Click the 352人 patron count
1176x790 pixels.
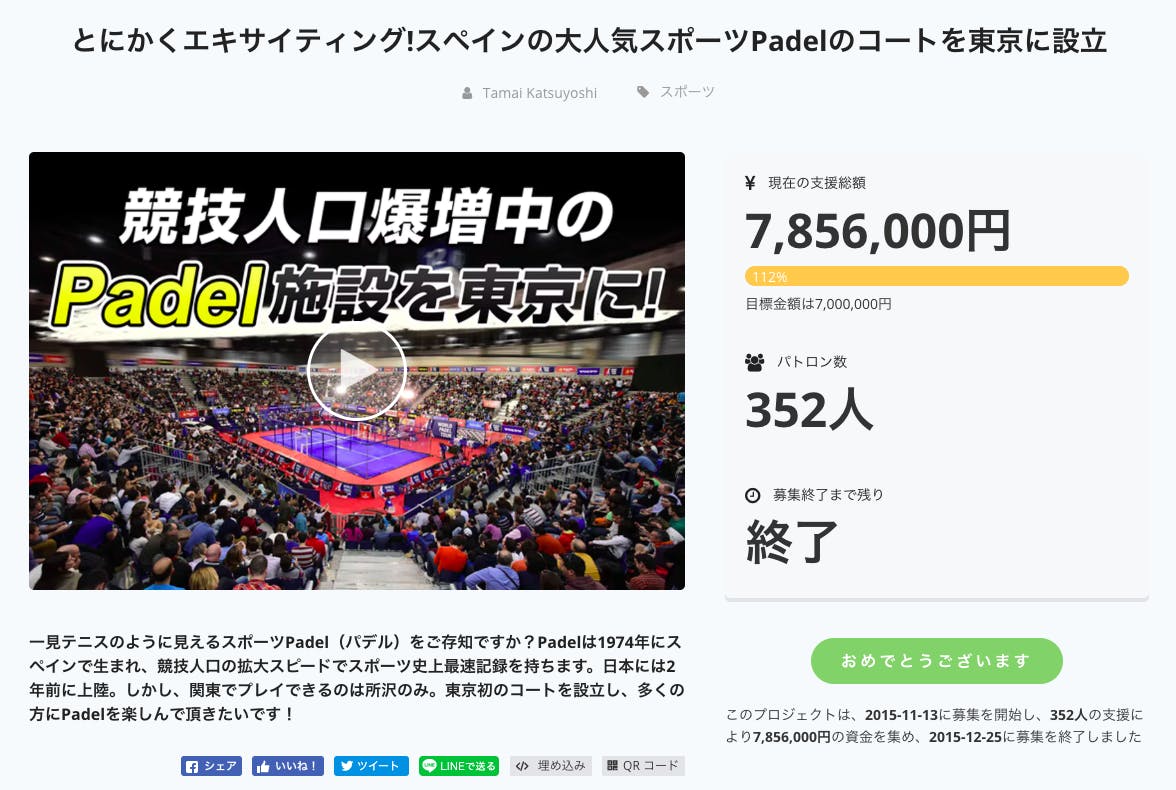(x=809, y=409)
